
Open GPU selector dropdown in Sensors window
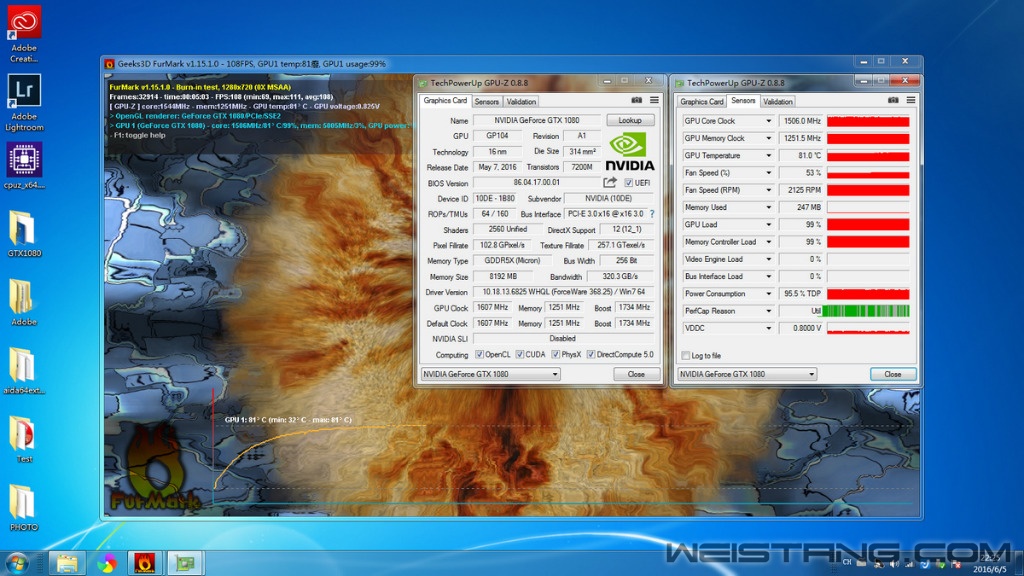click(747, 374)
